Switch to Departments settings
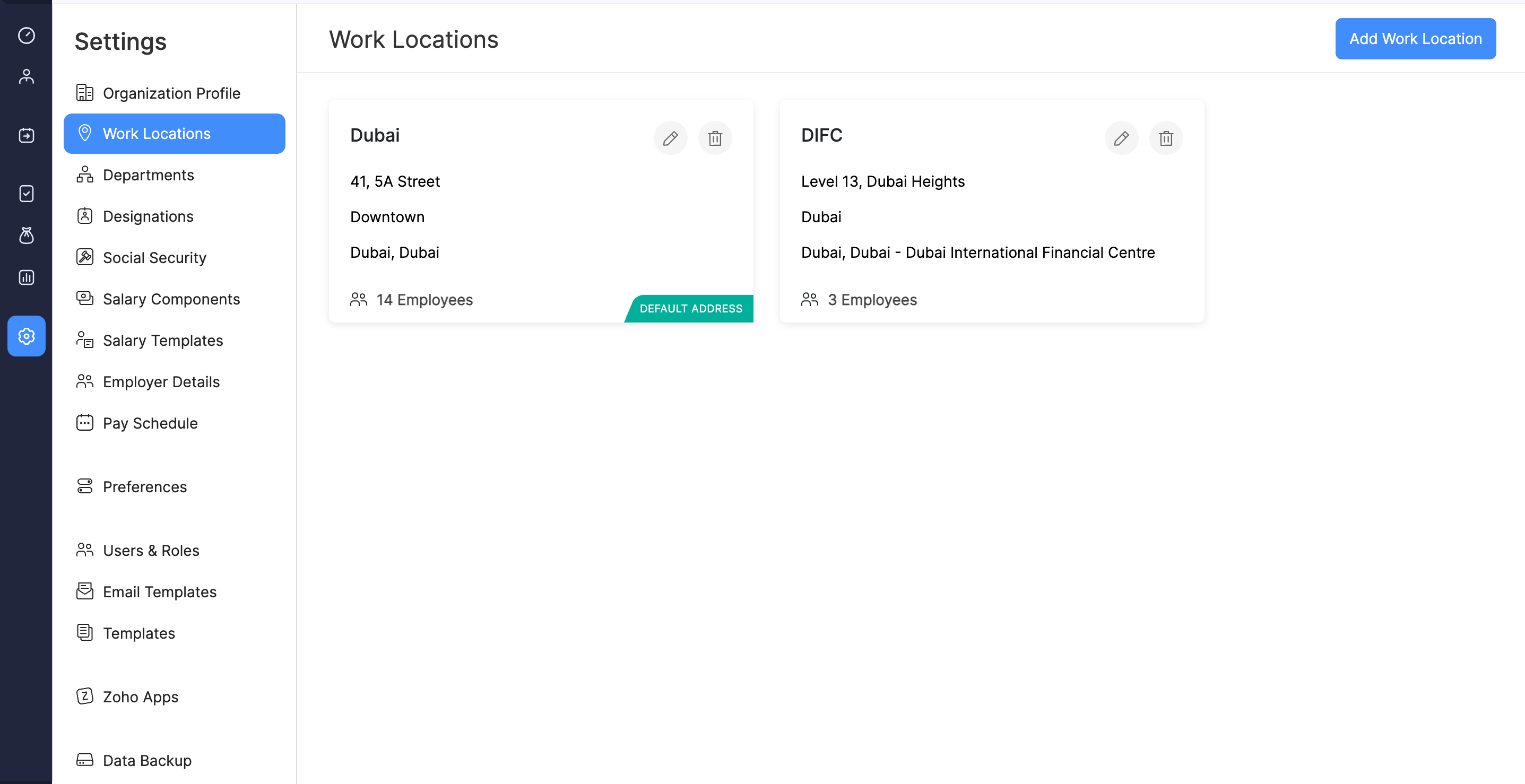 click(x=148, y=175)
